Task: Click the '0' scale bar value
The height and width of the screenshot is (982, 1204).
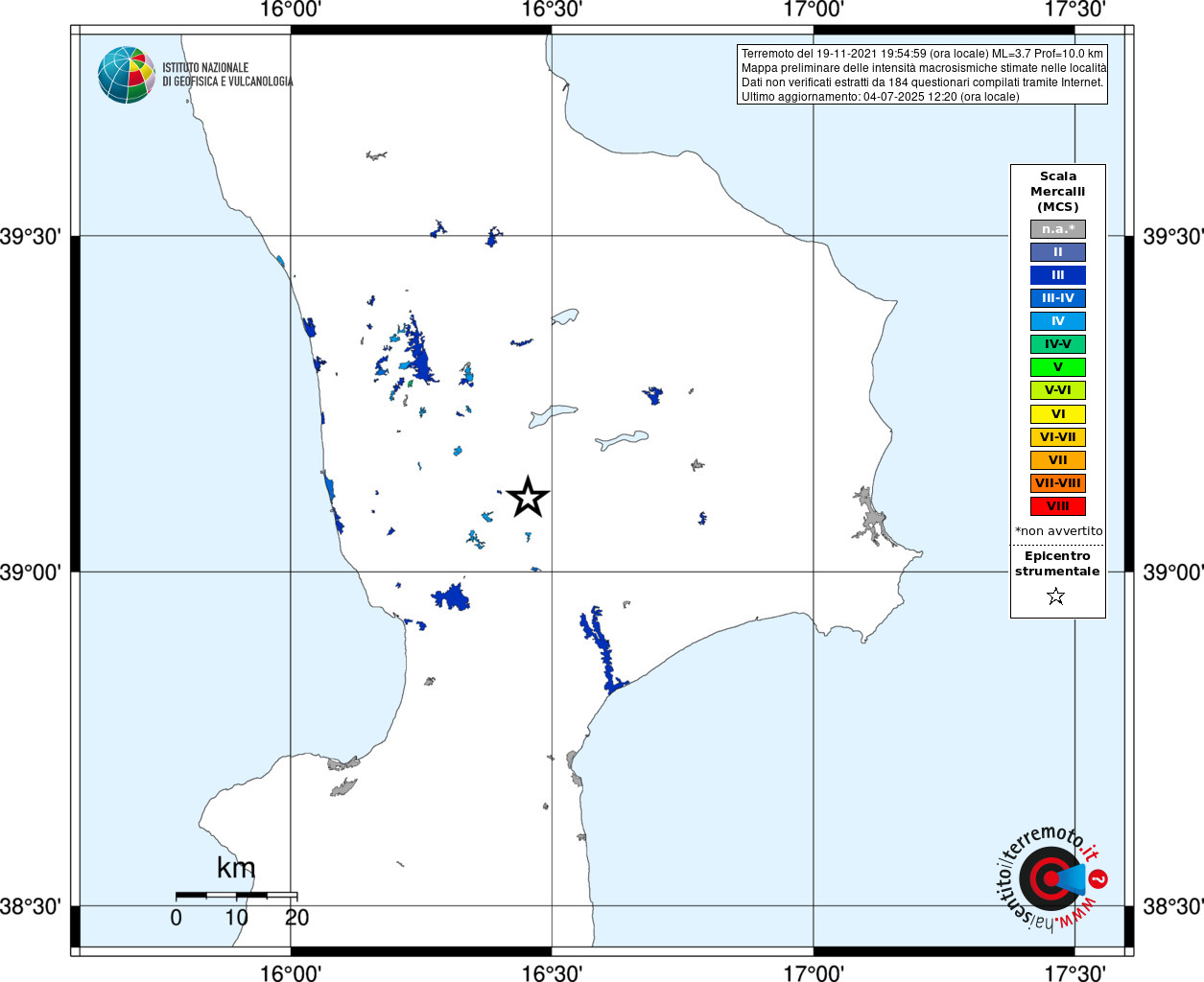Action: point(176,918)
